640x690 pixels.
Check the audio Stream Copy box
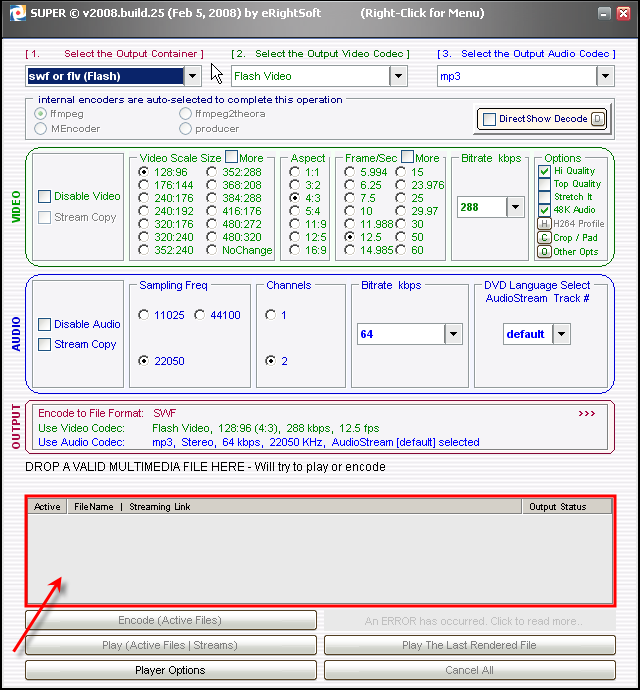pos(45,344)
